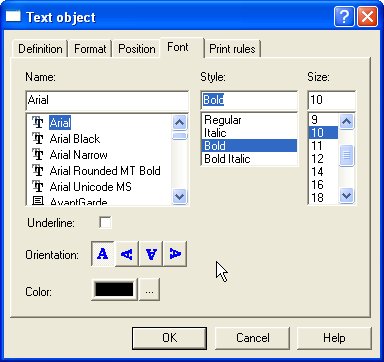Click the Cancel button
Image resolution: width=384 pixels, height=362 pixels.
(x=253, y=338)
